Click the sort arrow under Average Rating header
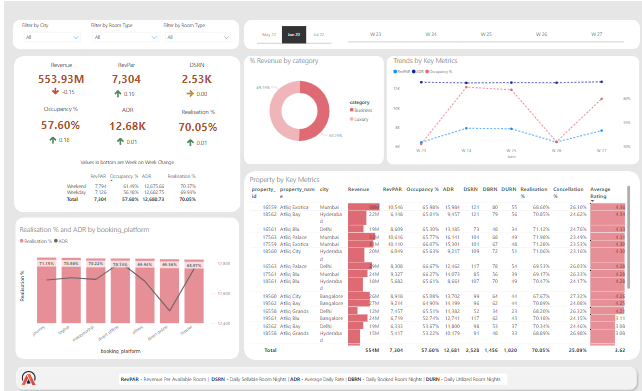 [x=592, y=201]
